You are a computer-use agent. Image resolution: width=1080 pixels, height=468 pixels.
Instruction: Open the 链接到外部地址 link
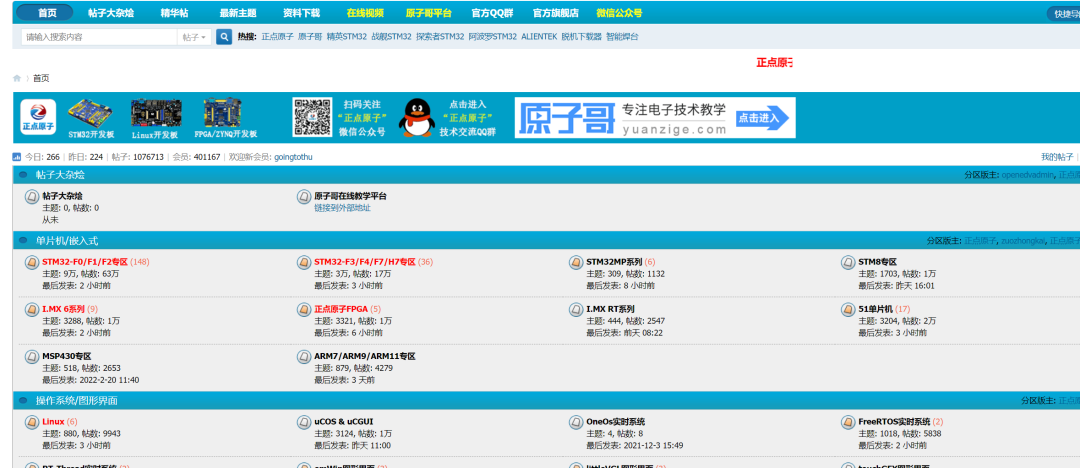click(x=342, y=207)
